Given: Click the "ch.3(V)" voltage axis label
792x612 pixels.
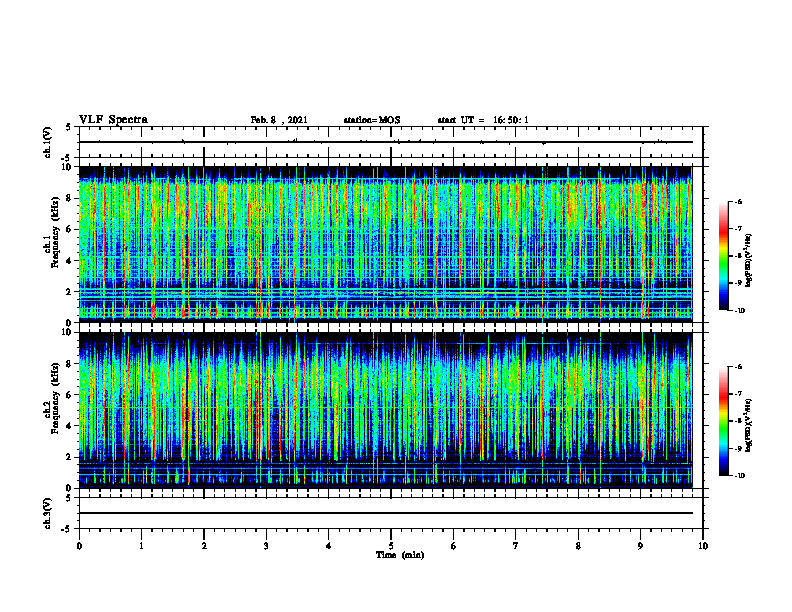Looking at the screenshot, I should pyautogui.click(x=47, y=513).
